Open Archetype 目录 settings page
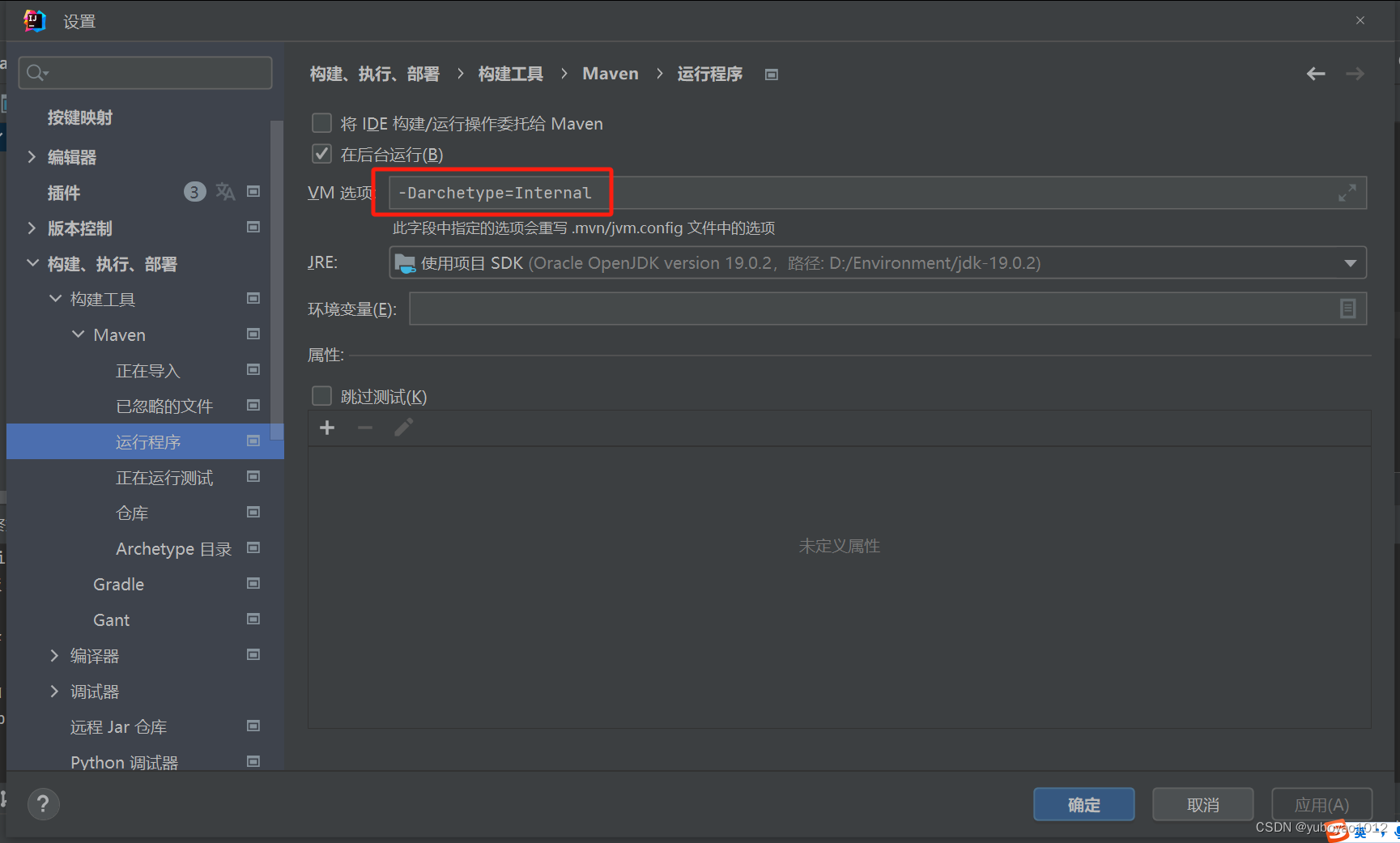Image resolution: width=1400 pixels, height=843 pixels. click(x=173, y=549)
